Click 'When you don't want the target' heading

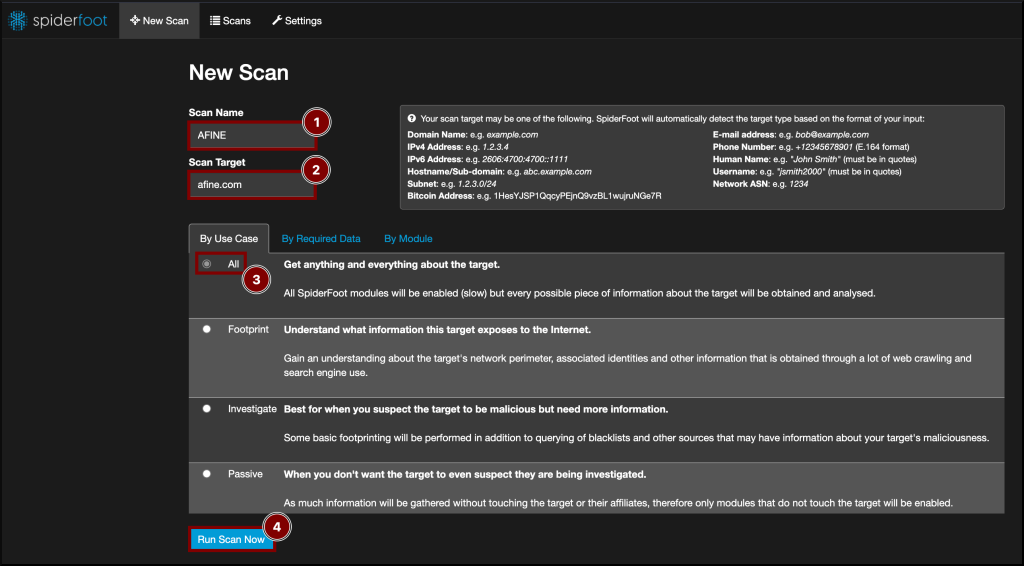(465, 475)
